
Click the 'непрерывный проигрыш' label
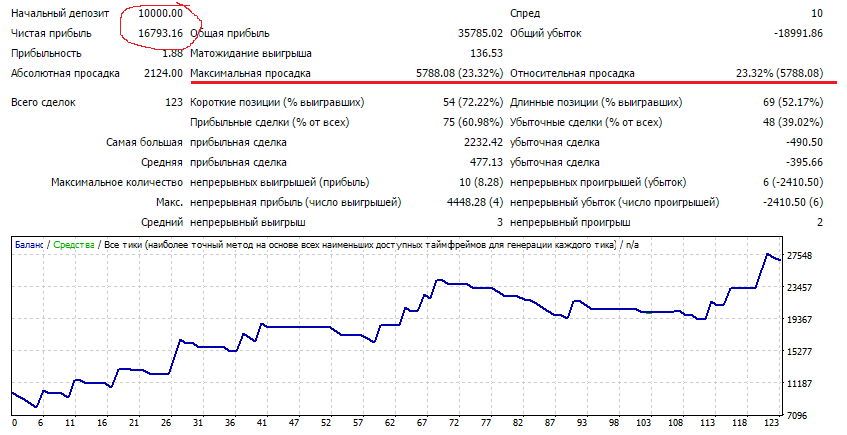pyautogui.click(x=570, y=222)
